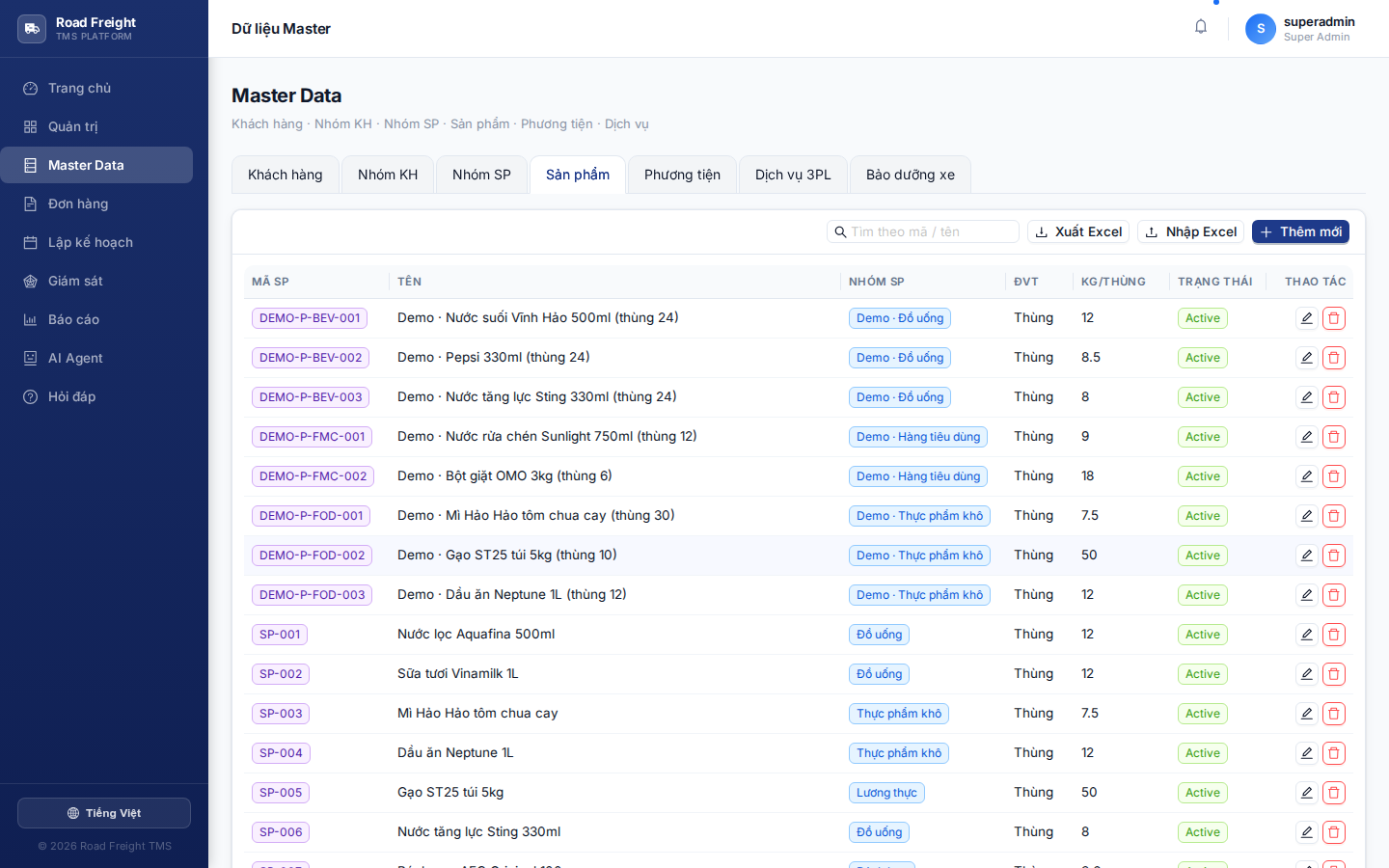This screenshot has height=868, width=1389.
Task: Delete product DEMO-P-BEV-001 with trash icon
Action: pos(1334,318)
